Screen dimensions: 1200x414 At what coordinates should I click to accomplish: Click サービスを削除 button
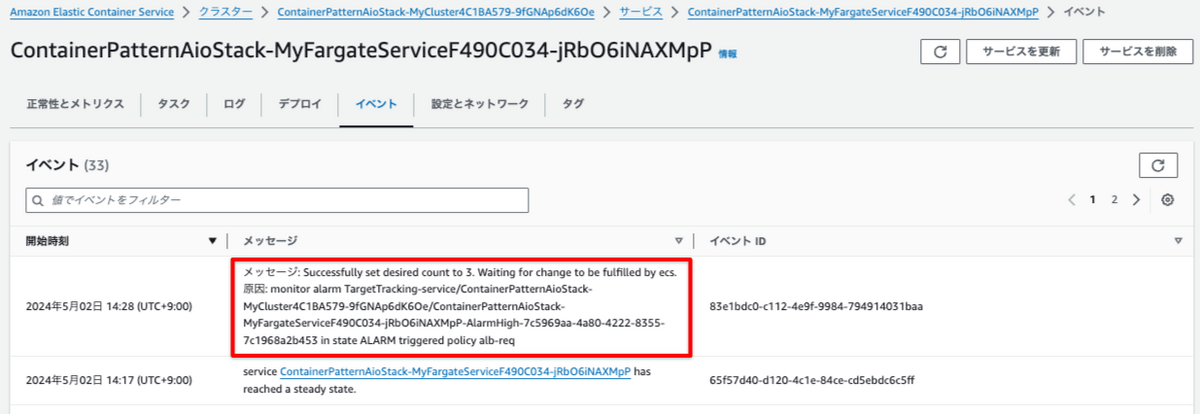pyautogui.click(x=1137, y=53)
